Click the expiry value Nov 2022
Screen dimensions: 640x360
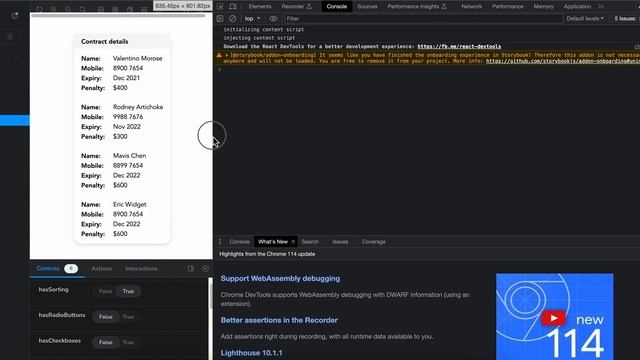[127, 127]
